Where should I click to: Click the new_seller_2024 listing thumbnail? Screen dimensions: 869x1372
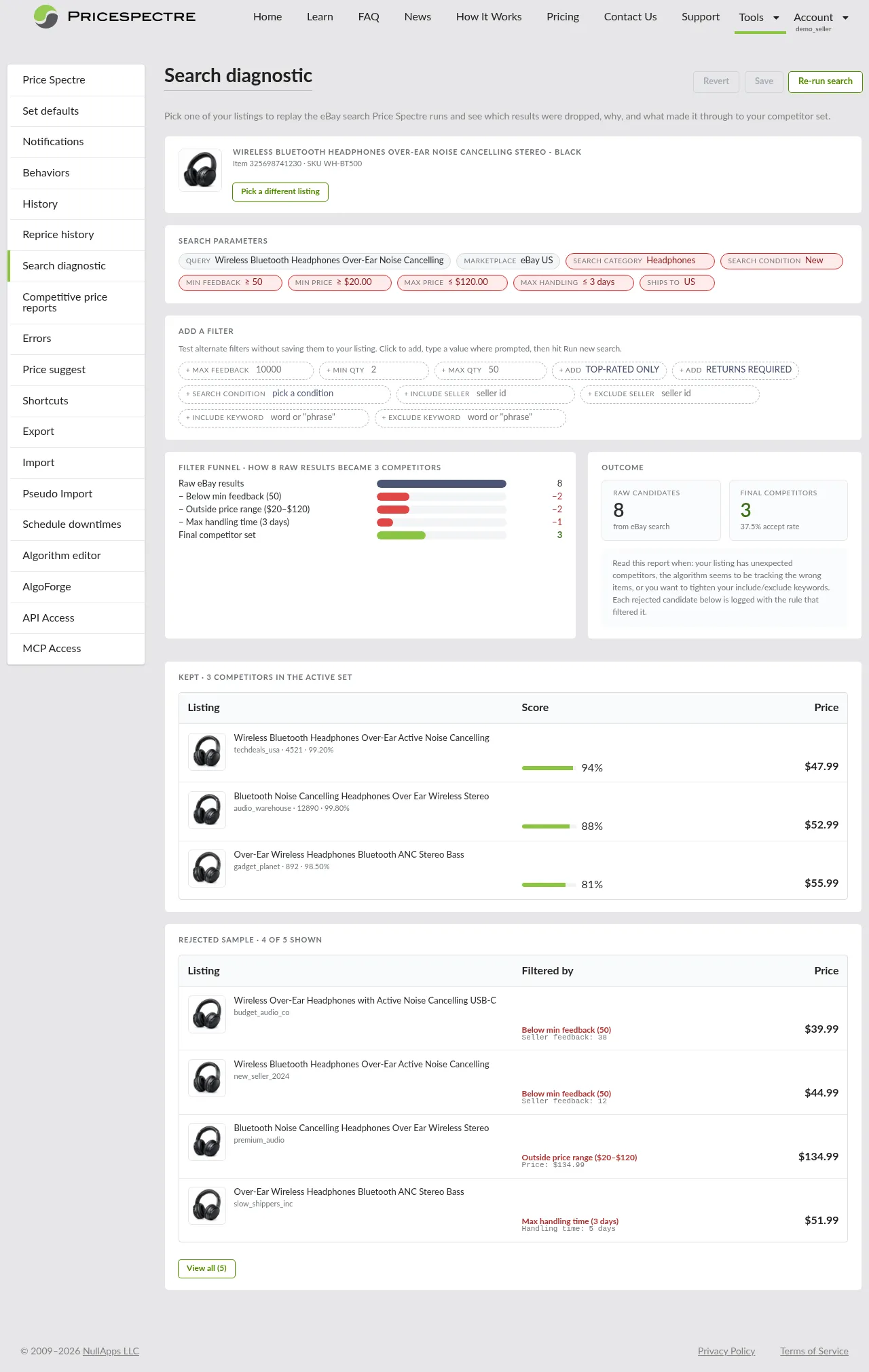pos(207,1078)
